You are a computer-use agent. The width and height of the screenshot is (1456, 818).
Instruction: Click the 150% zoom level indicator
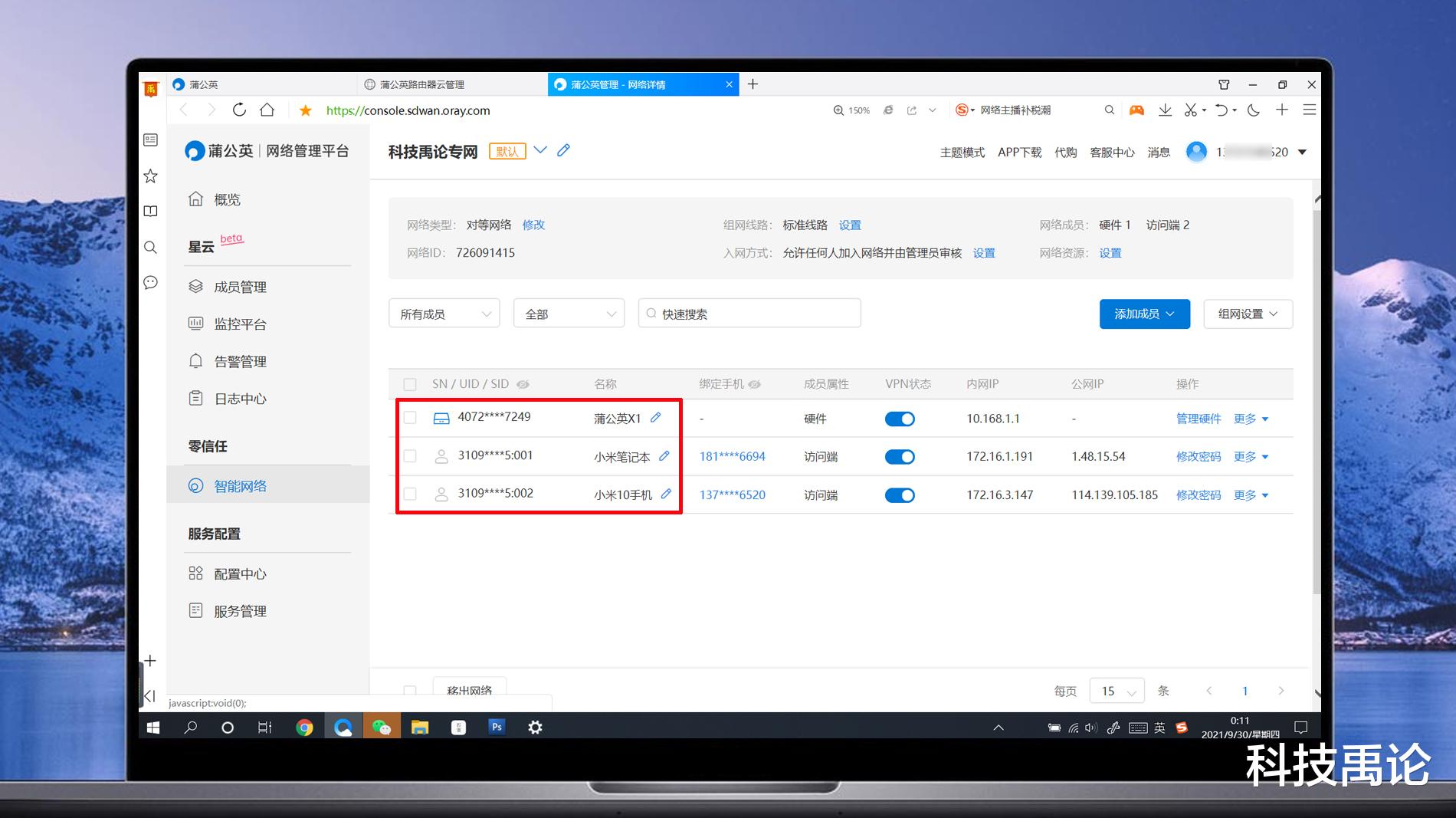(851, 110)
